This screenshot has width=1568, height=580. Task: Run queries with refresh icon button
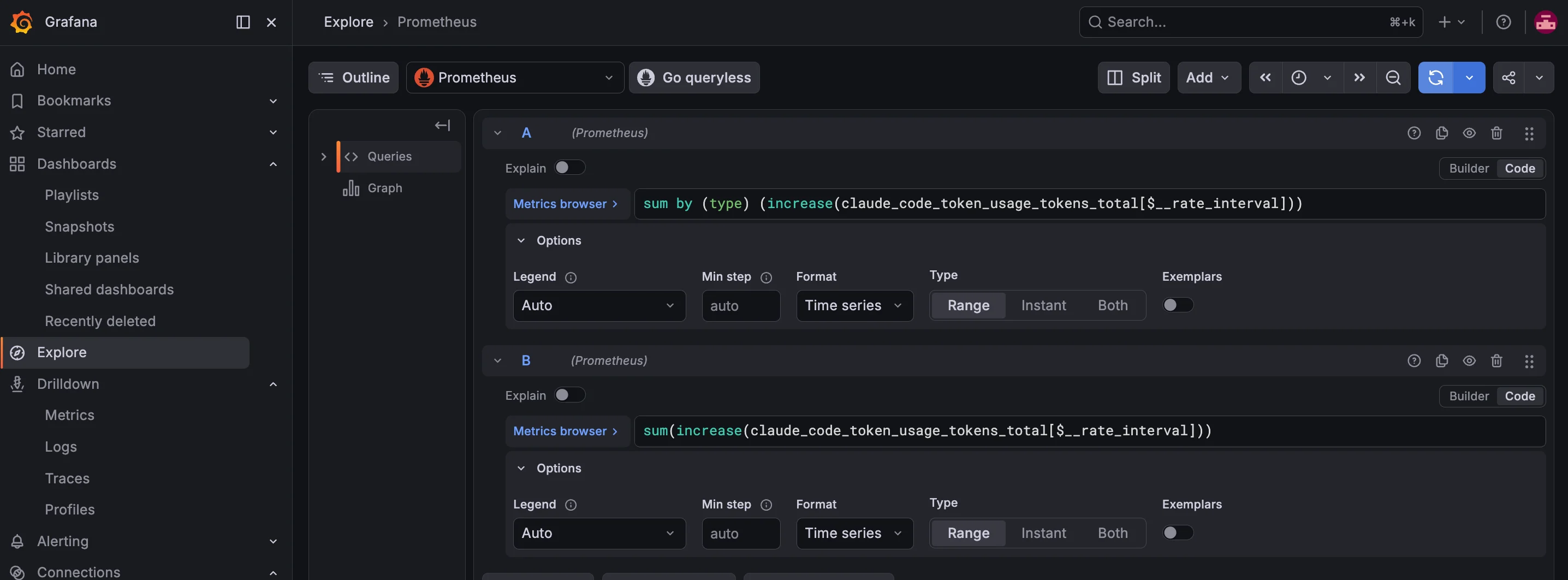click(1436, 78)
